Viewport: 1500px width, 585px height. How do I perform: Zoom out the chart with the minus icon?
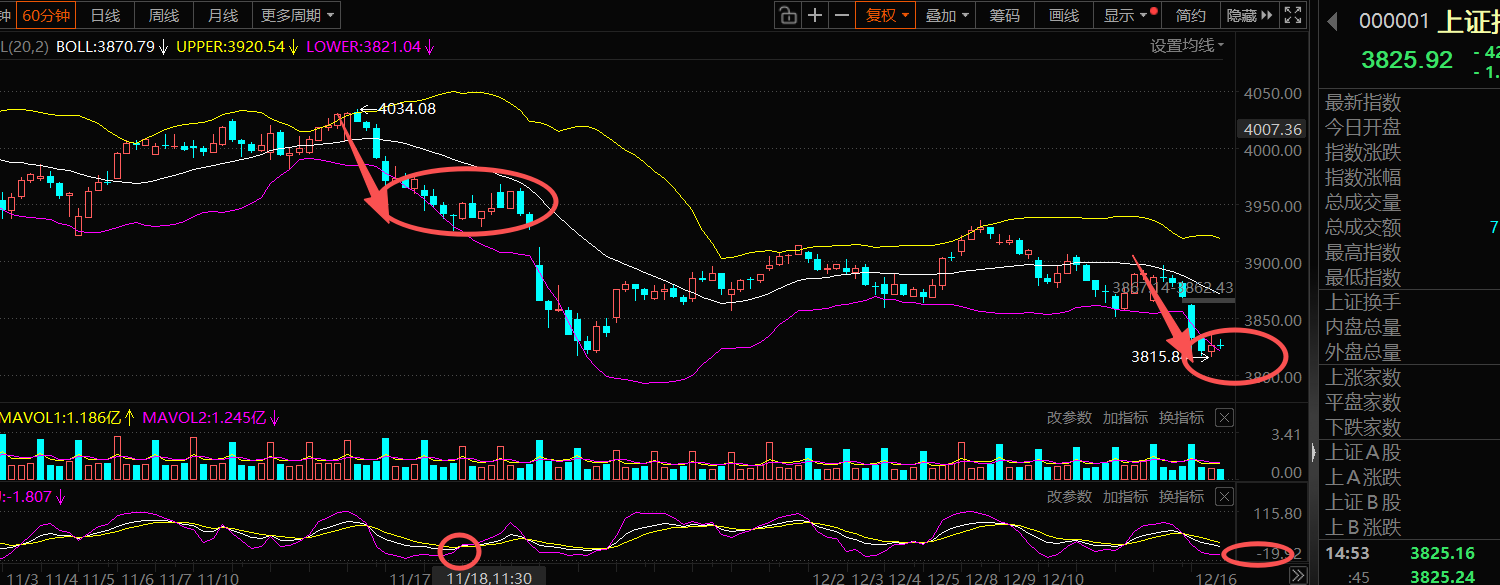(x=841, y=15)
